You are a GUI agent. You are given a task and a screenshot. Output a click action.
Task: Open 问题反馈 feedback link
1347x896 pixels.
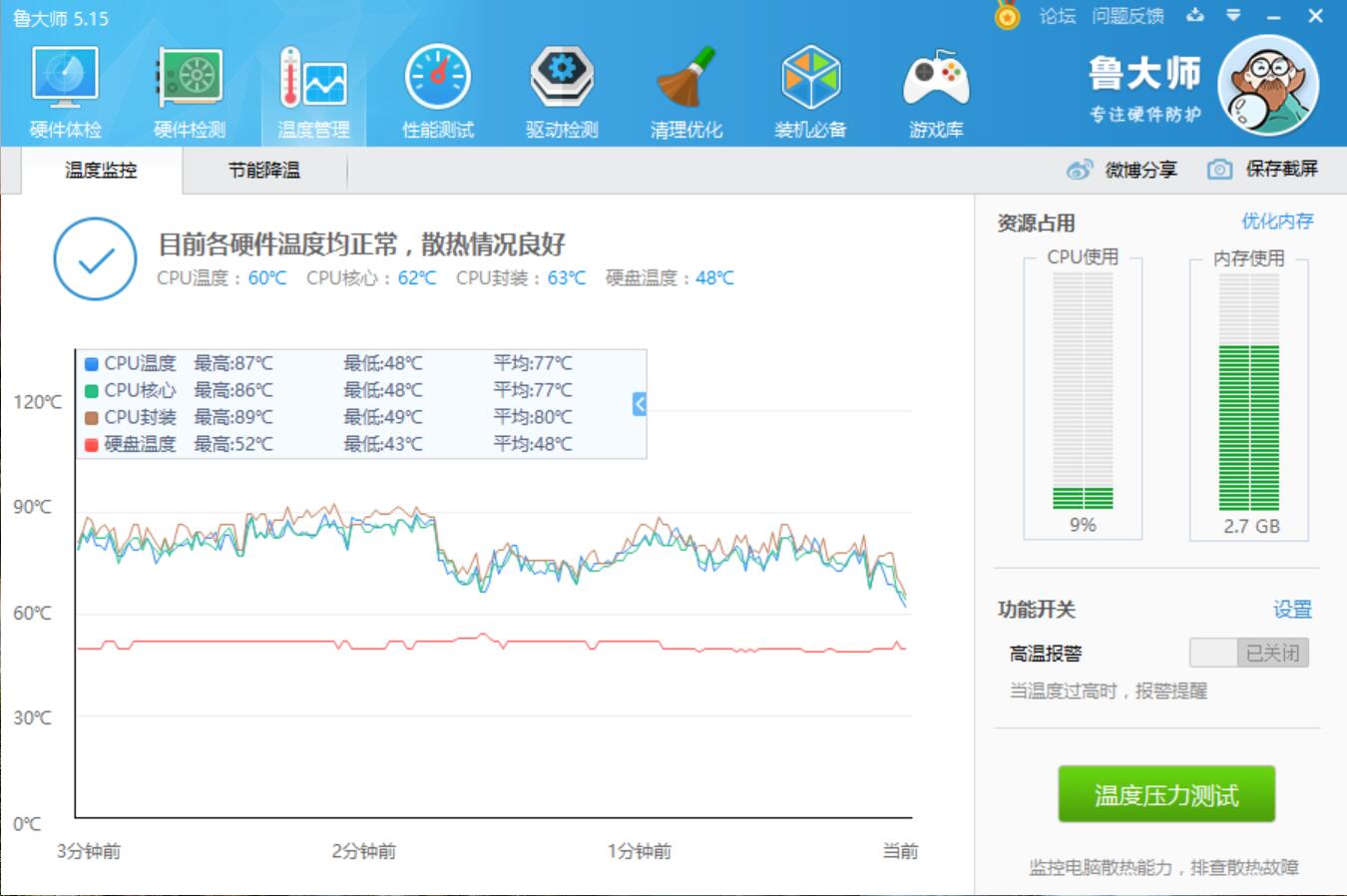tap(1127, 16)
